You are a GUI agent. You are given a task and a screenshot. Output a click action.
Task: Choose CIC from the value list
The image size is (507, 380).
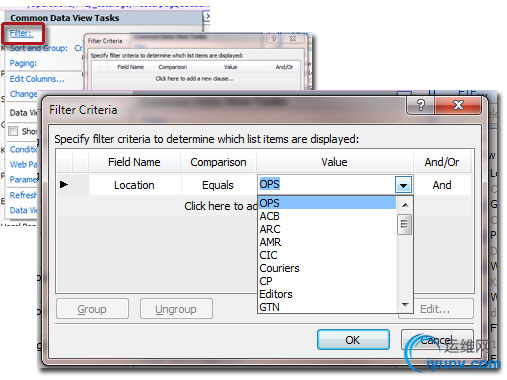pyautogui.click(x=327, y=255)
